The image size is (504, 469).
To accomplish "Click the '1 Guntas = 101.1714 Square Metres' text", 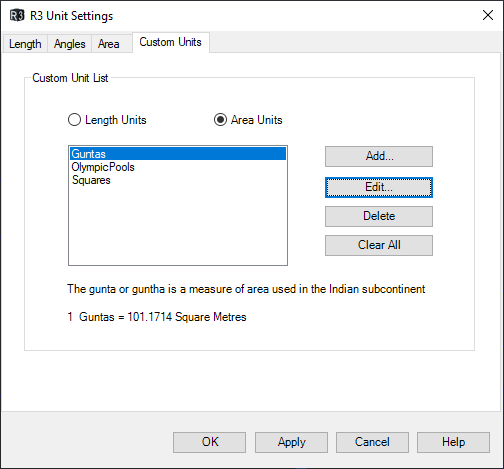I will coord(157,317).
